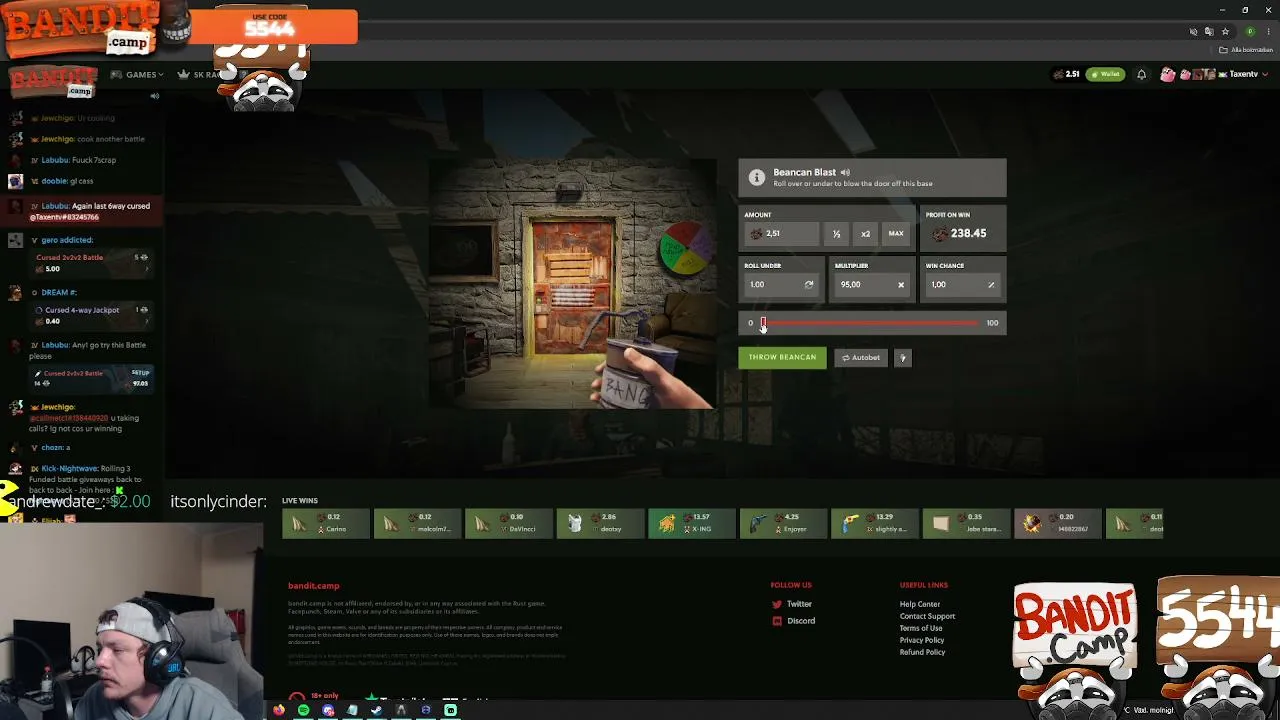This screenshot has height=720, width=1280.
Task: Click the bandit.camp footer heading
Action: 314,586
